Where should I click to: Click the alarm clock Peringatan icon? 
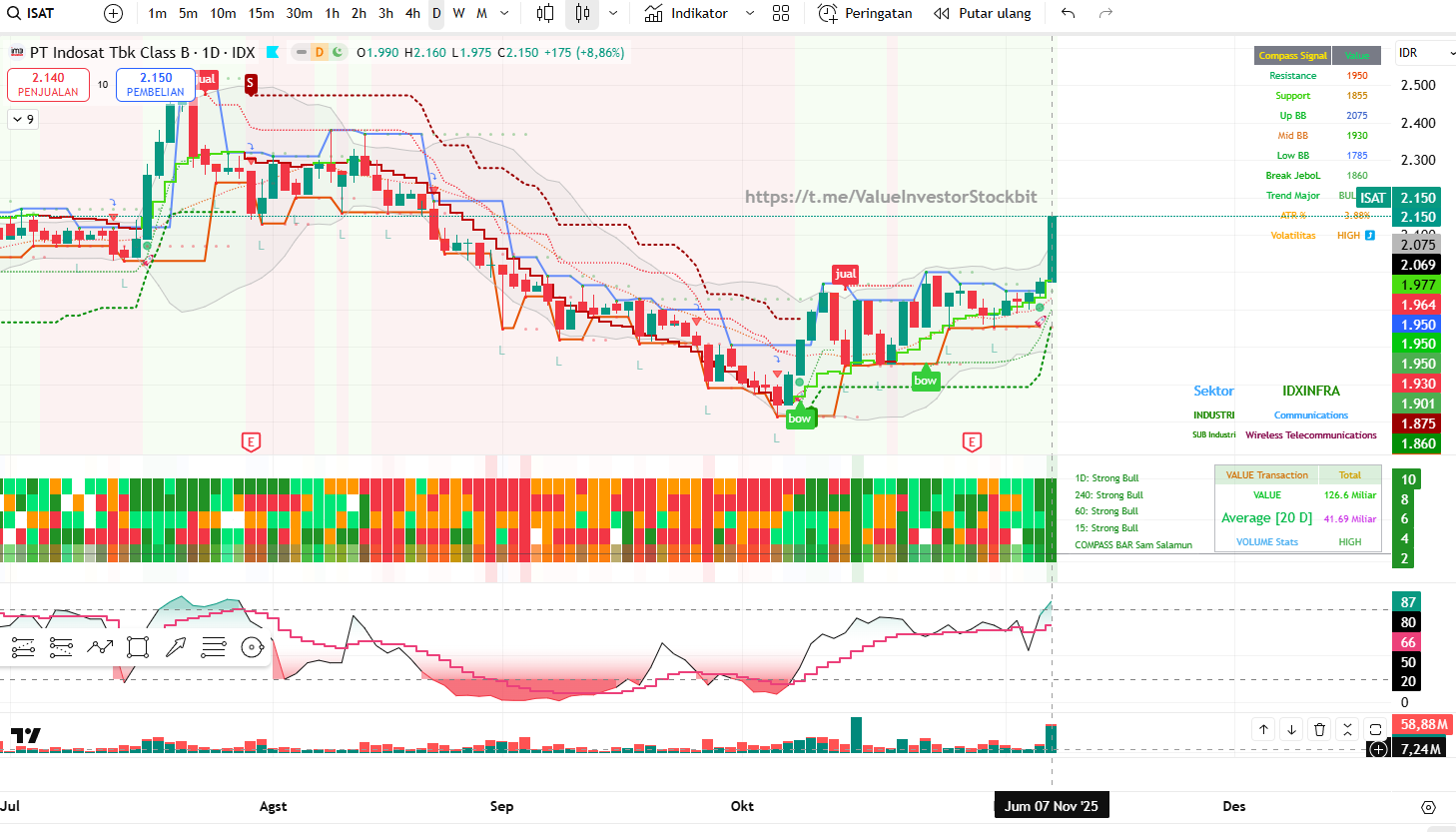(827, 13)
